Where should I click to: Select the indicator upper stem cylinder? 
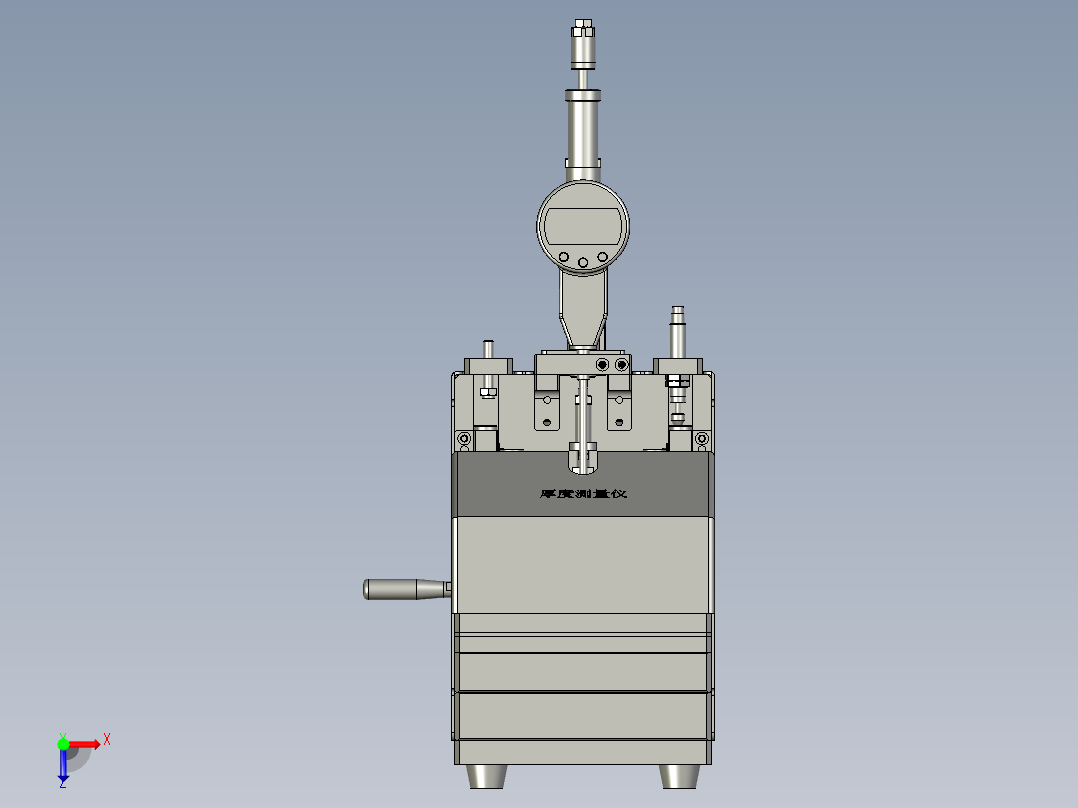(x=582, y=129)
